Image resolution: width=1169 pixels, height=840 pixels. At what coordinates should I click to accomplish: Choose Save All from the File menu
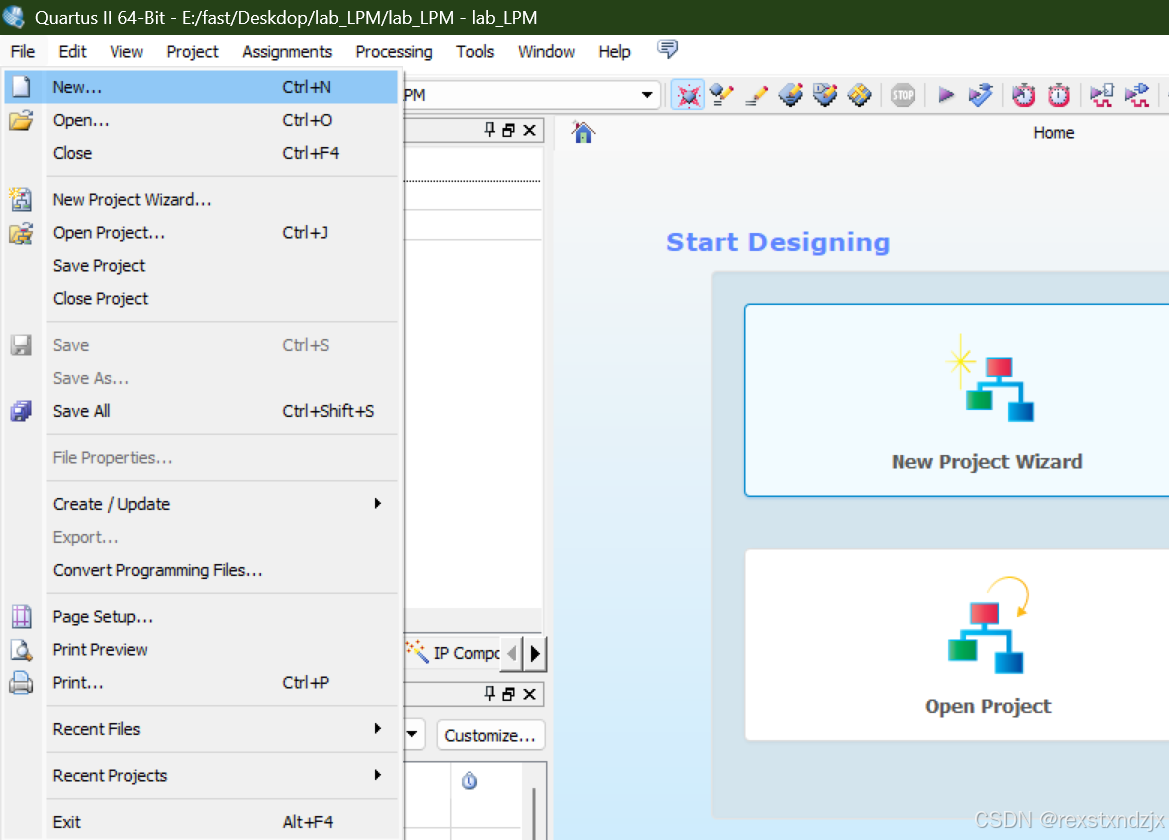(201, 411)
